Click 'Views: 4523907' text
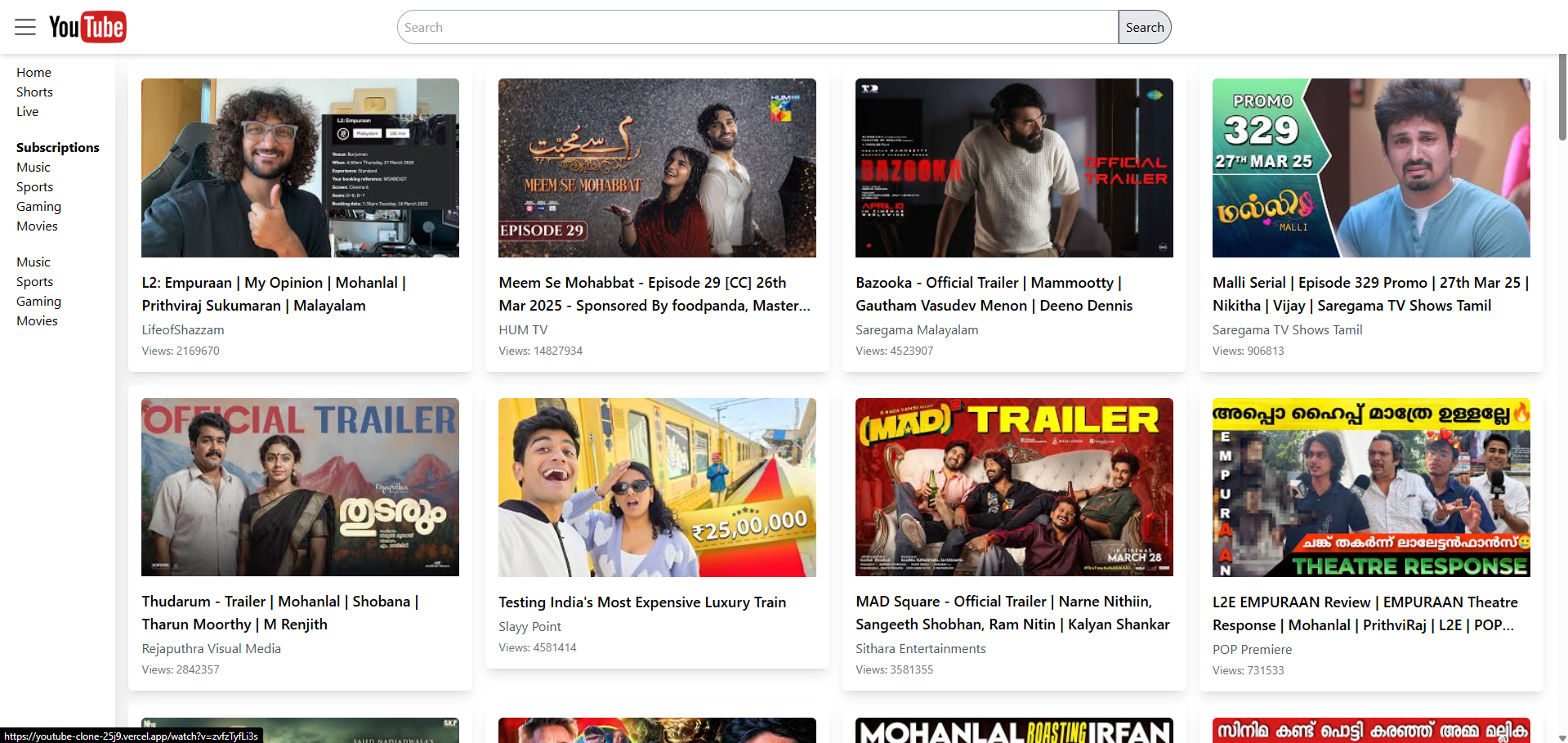This screenshot has width=1568, height=743. pos(895,351)
